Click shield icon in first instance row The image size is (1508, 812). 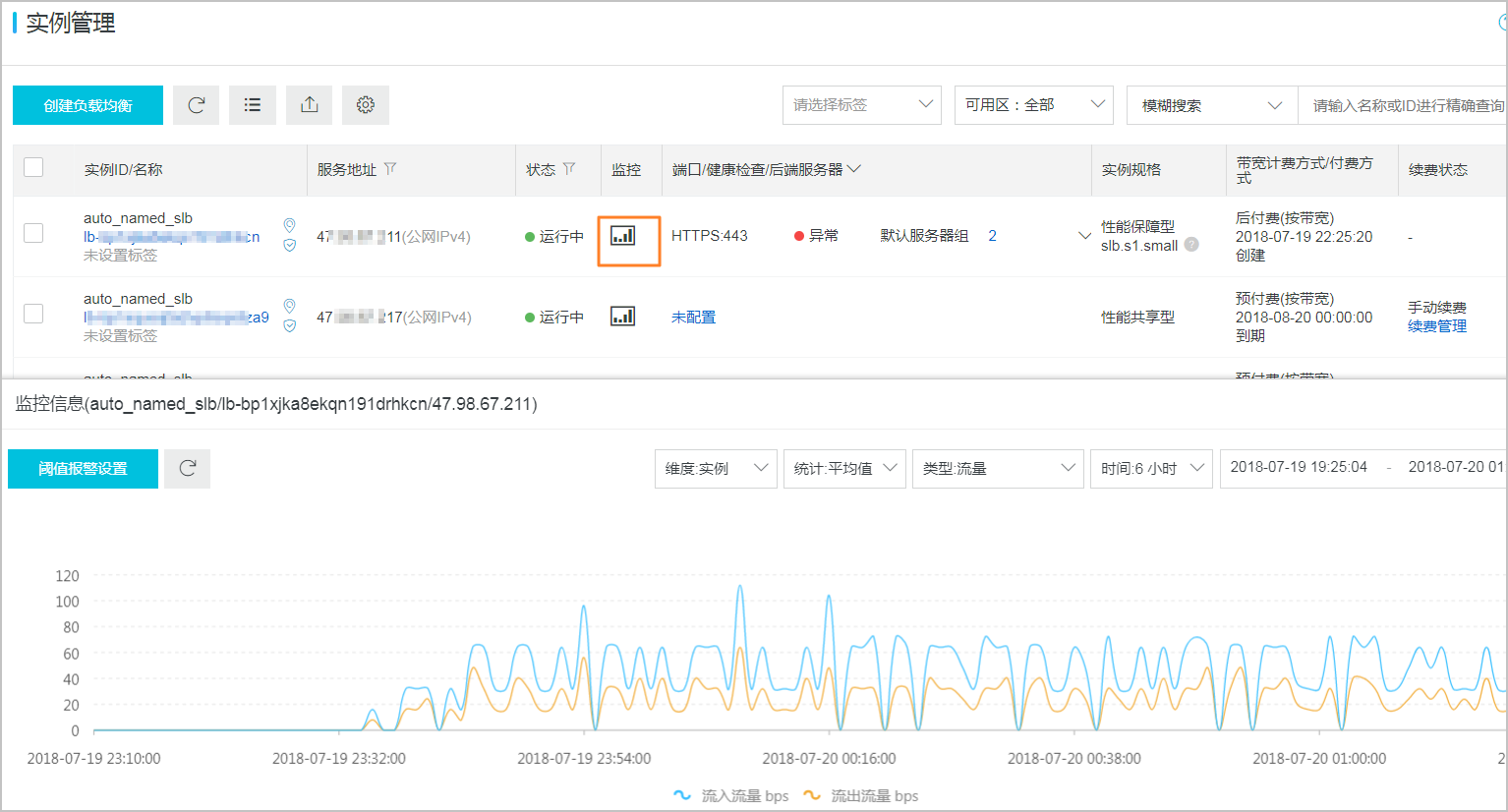click(289, 246)
